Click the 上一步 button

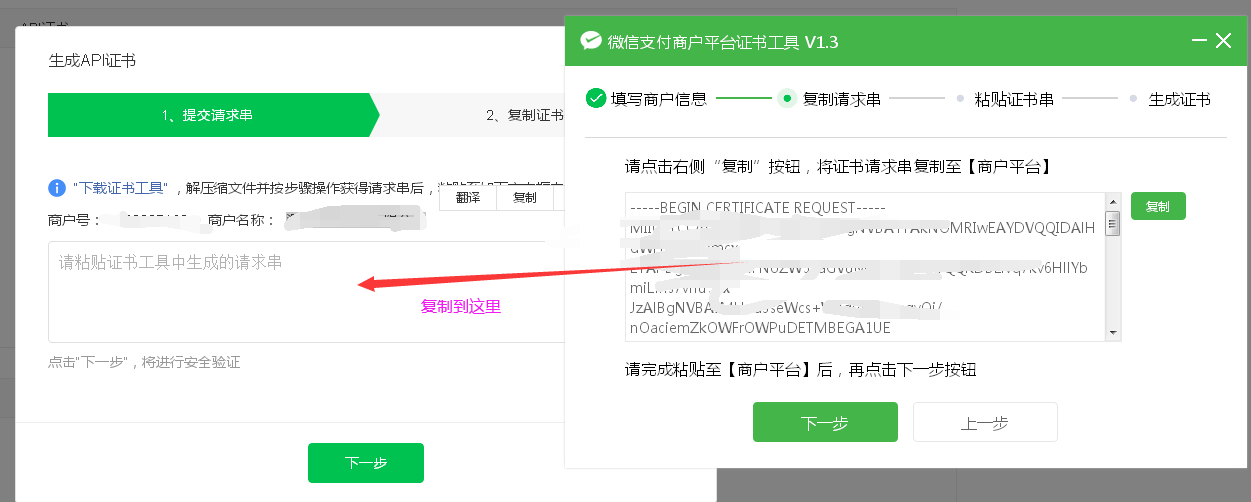[x=985, y=422]
